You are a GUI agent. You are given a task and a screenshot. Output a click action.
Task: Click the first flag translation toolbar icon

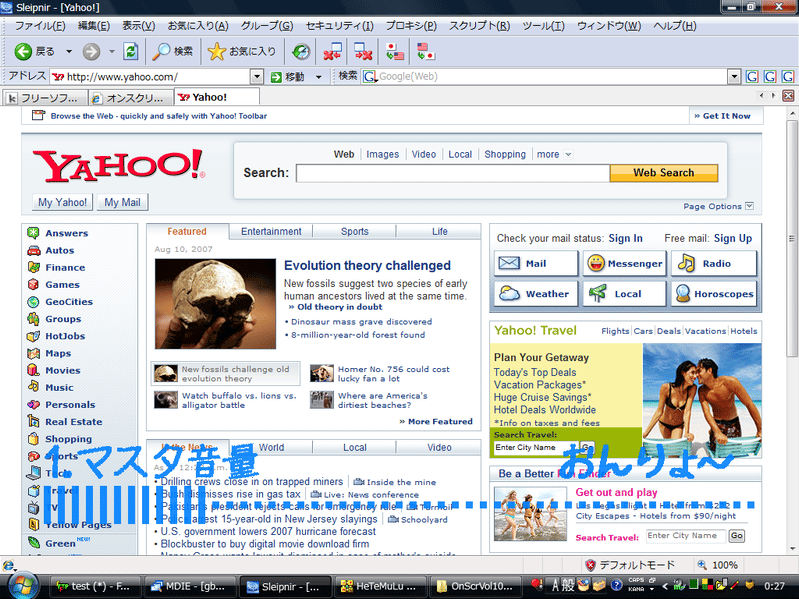click(x=394, y=51)
